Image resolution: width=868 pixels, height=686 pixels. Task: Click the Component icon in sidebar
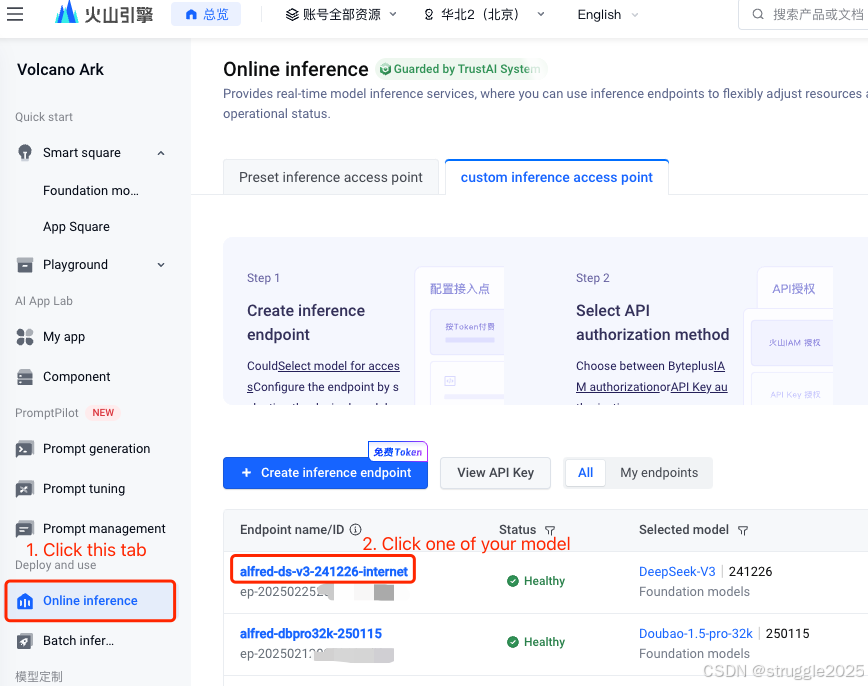point(25,377)
